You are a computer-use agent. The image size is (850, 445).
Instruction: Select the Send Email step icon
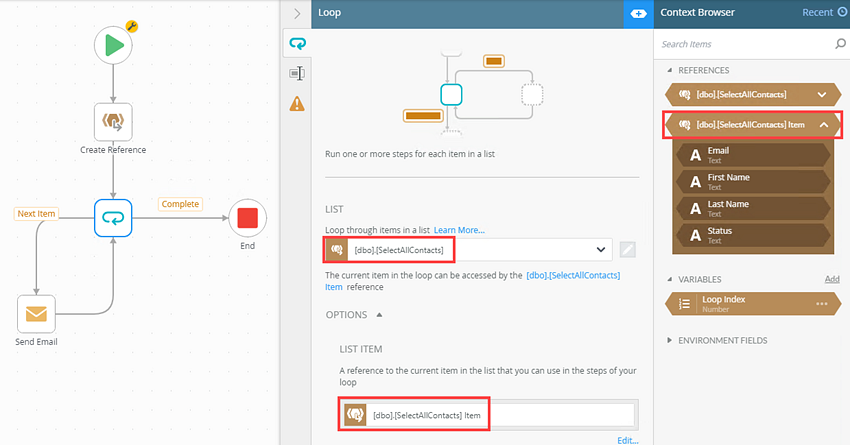(36, 314)
